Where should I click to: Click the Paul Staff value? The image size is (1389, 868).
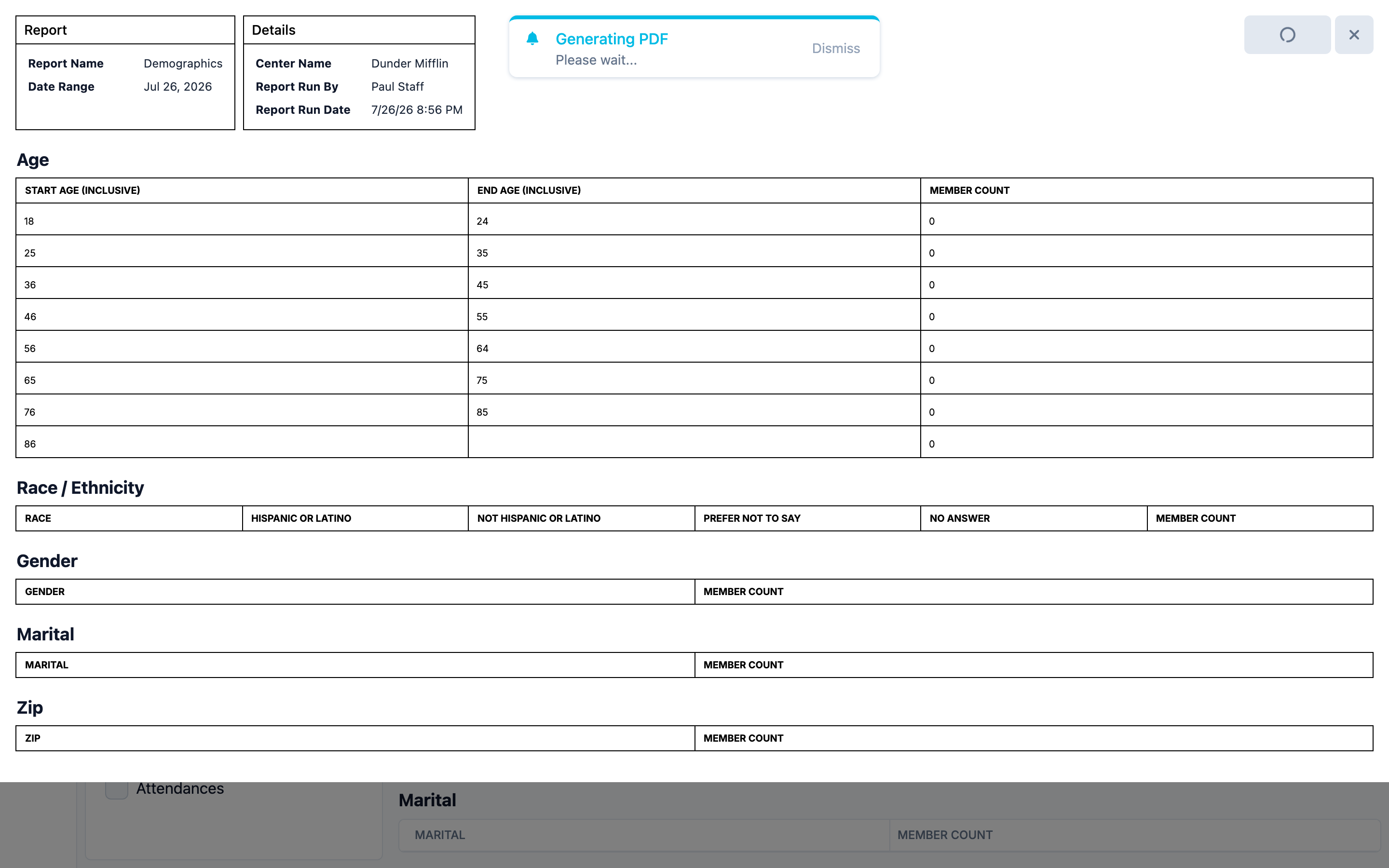coord(397,87)
